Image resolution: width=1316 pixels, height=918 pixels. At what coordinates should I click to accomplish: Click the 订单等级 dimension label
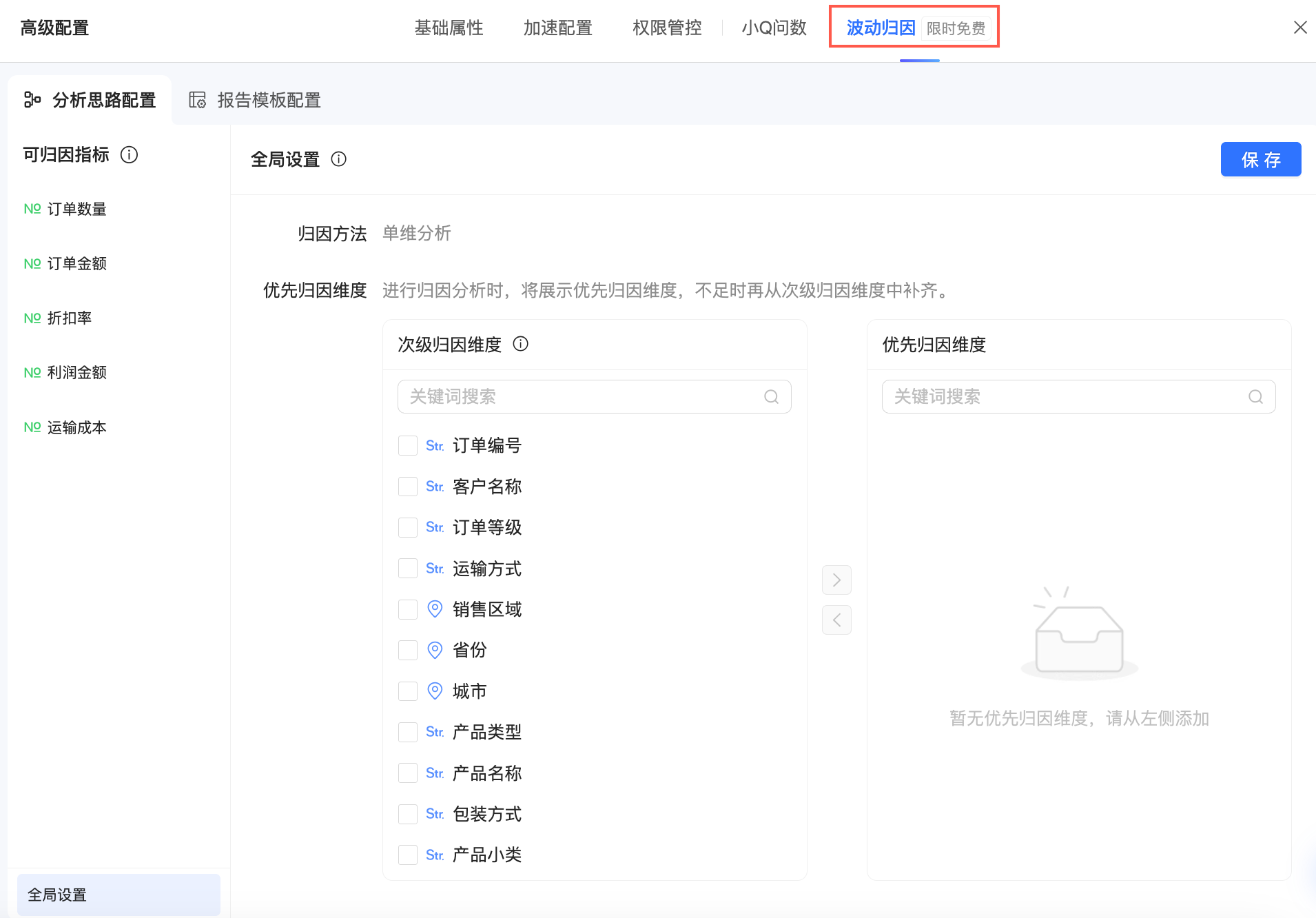[487, 528]
